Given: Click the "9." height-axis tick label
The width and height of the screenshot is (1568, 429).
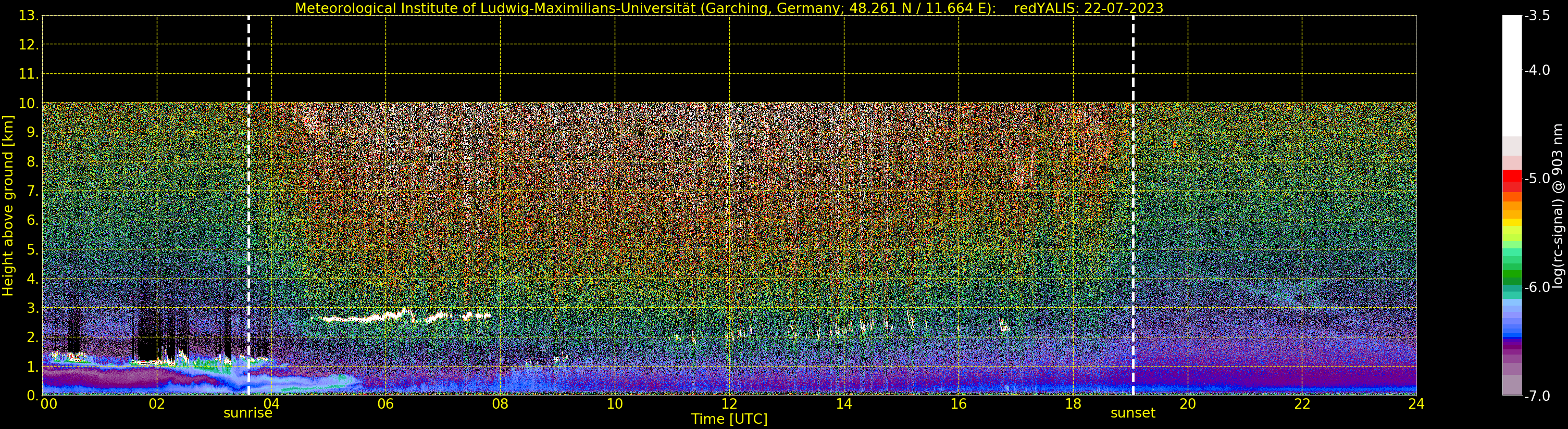Looking at the screenshot, I should tap(32, 133).
